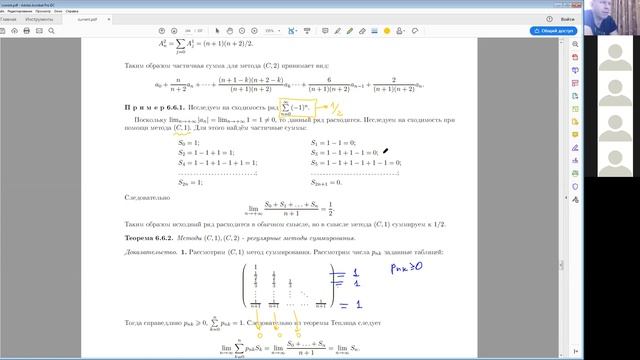This screenshot has width=640, height=360.
Task: Open the Окно menu
Action: 58,11
